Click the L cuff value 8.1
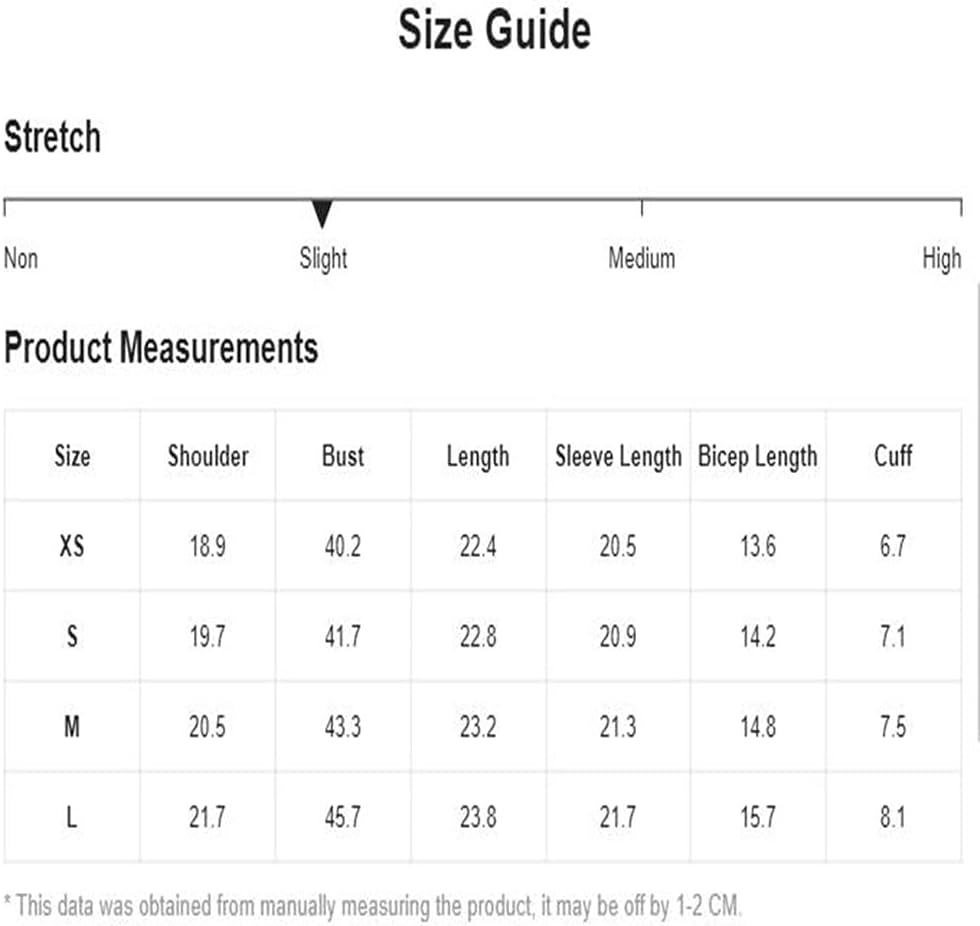980x926 pixels. tap(892, 817)
